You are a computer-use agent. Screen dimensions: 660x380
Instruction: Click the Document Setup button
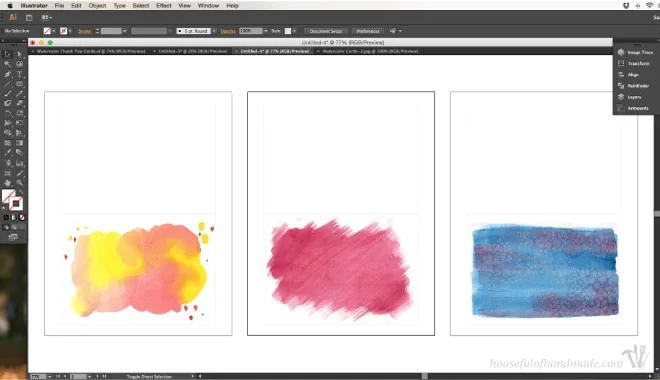pos(325,31)
